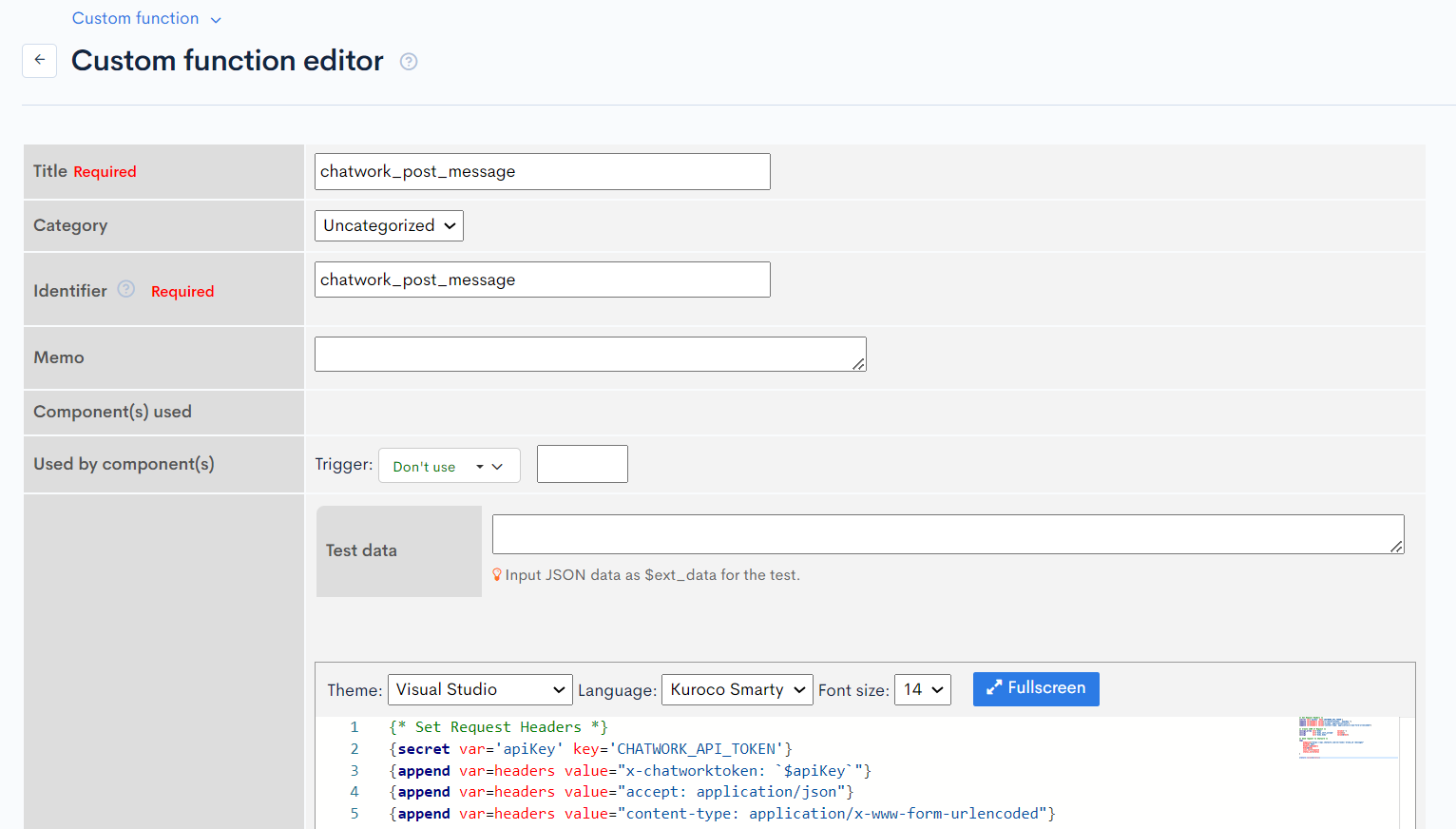Click the Category dropdown arrow

tap(449, 225)
